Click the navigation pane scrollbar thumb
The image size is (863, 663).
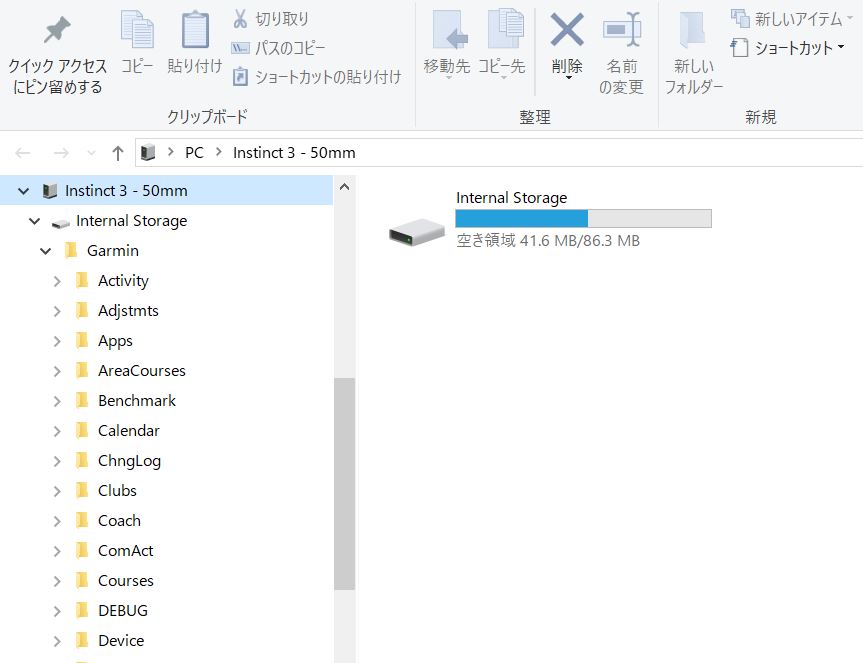click(345, 484)
